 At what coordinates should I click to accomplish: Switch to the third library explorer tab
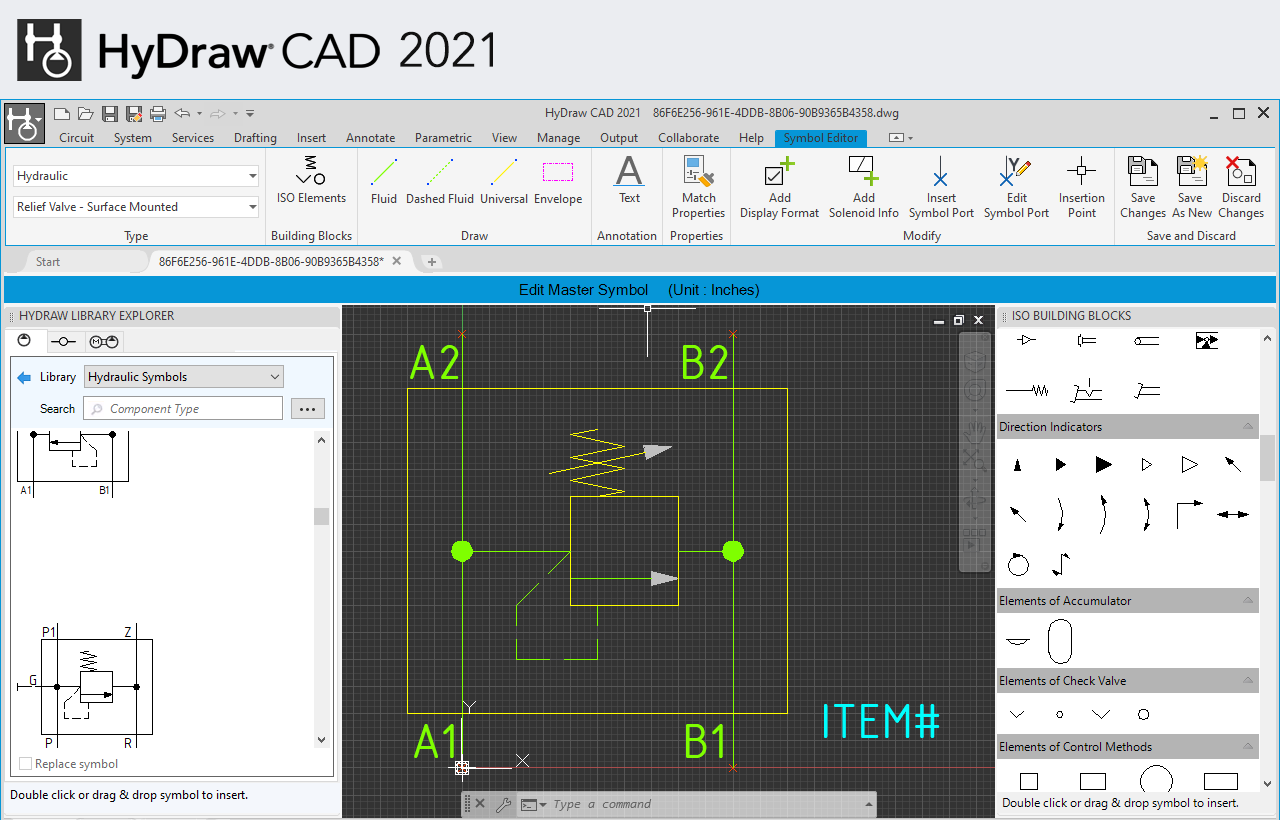click(x=105, y=341)
